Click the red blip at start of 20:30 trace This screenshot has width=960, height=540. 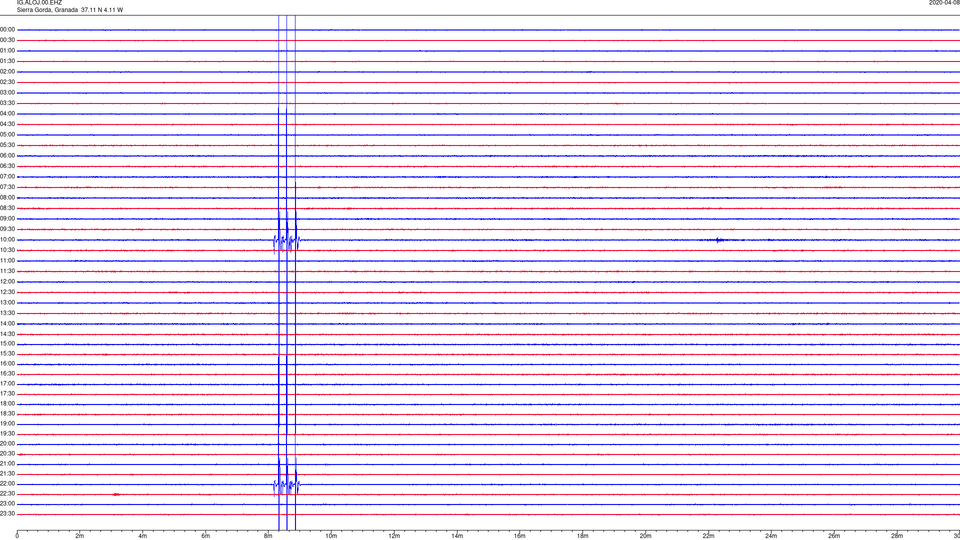(x=21, y=454)
